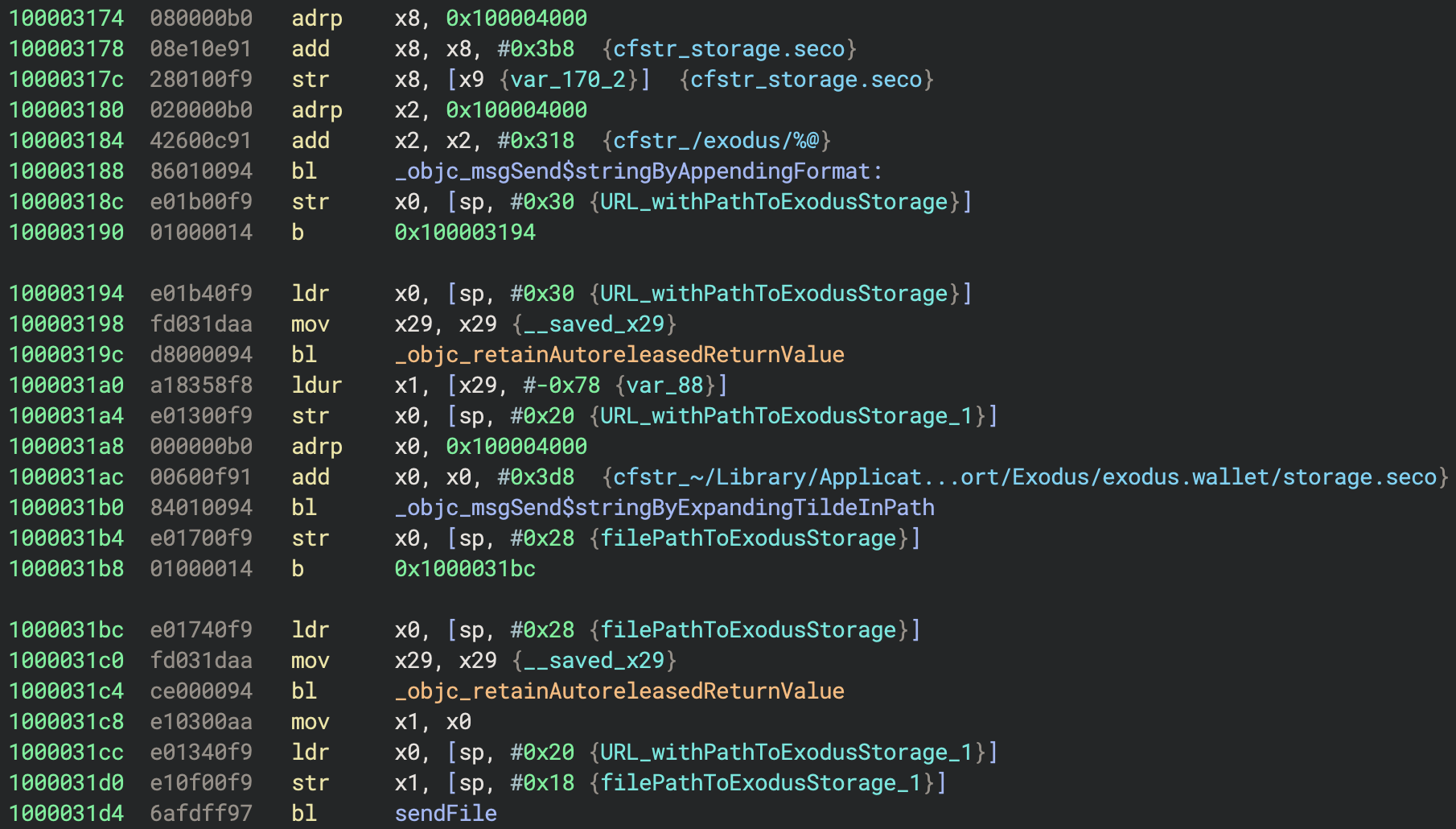Screen dimensions: 1456x829
Task: Select the cfstr_storage.seco comment on add line
Action: pos(729,48)
